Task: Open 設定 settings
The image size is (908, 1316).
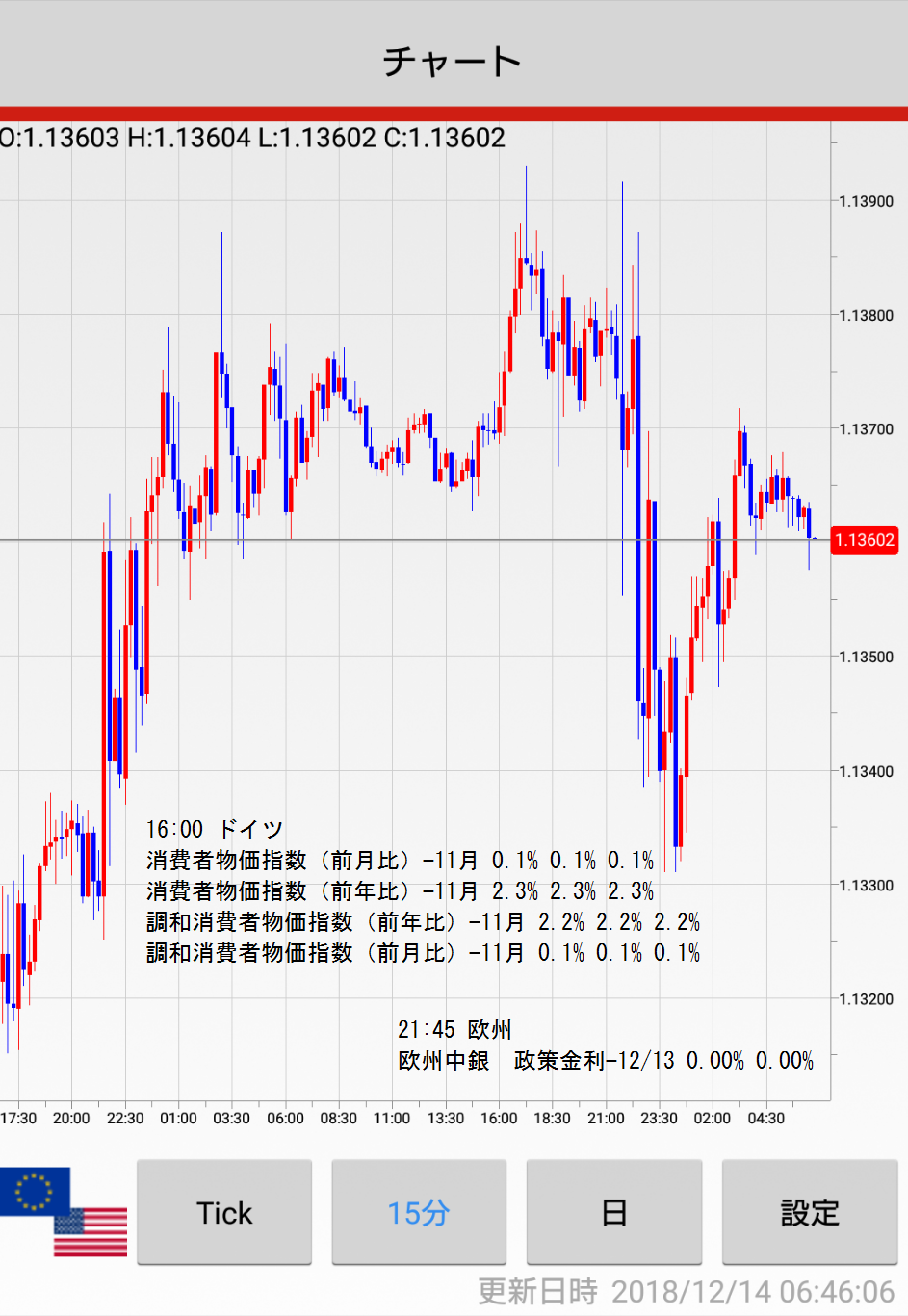Action: point(810,1213)
